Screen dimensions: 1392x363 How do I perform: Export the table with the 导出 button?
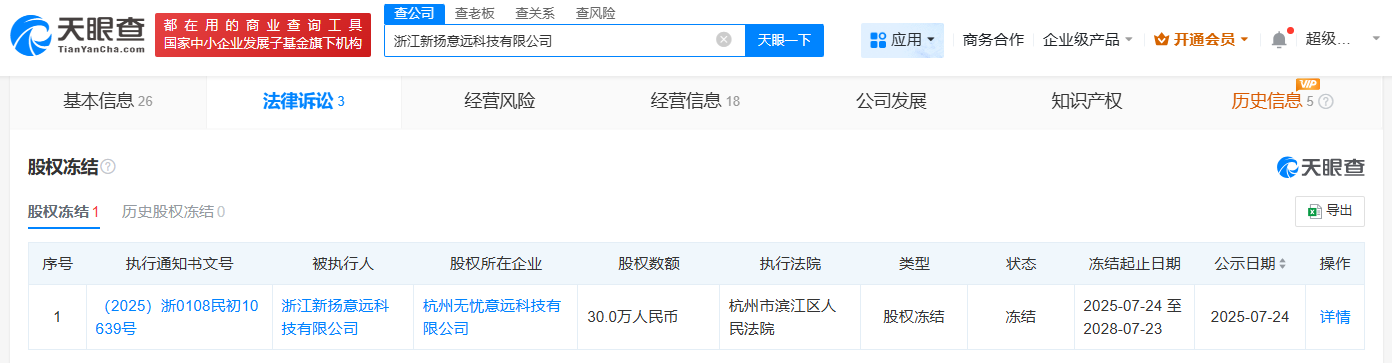(x=1330, y=211)
